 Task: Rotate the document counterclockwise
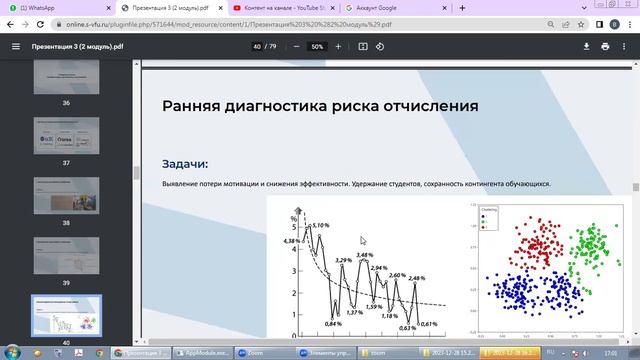380,47
